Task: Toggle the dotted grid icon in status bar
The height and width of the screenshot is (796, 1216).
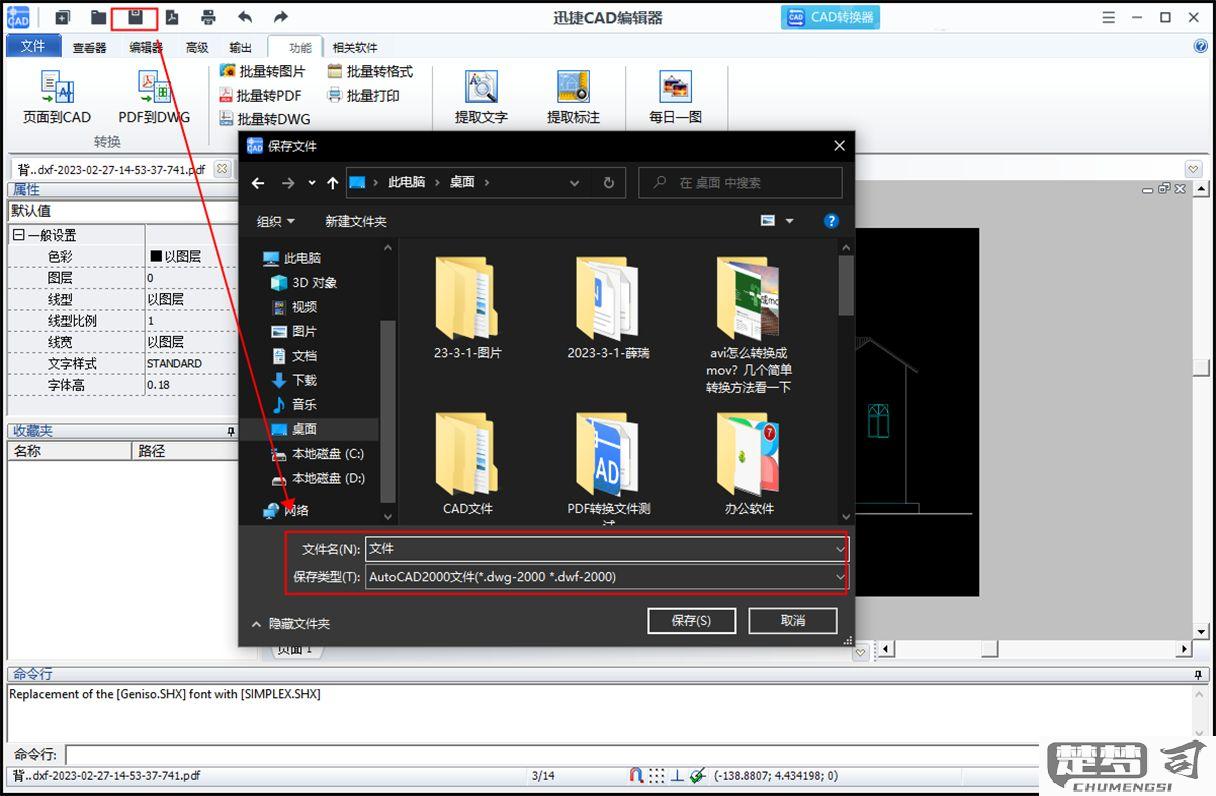Action: 656,775
